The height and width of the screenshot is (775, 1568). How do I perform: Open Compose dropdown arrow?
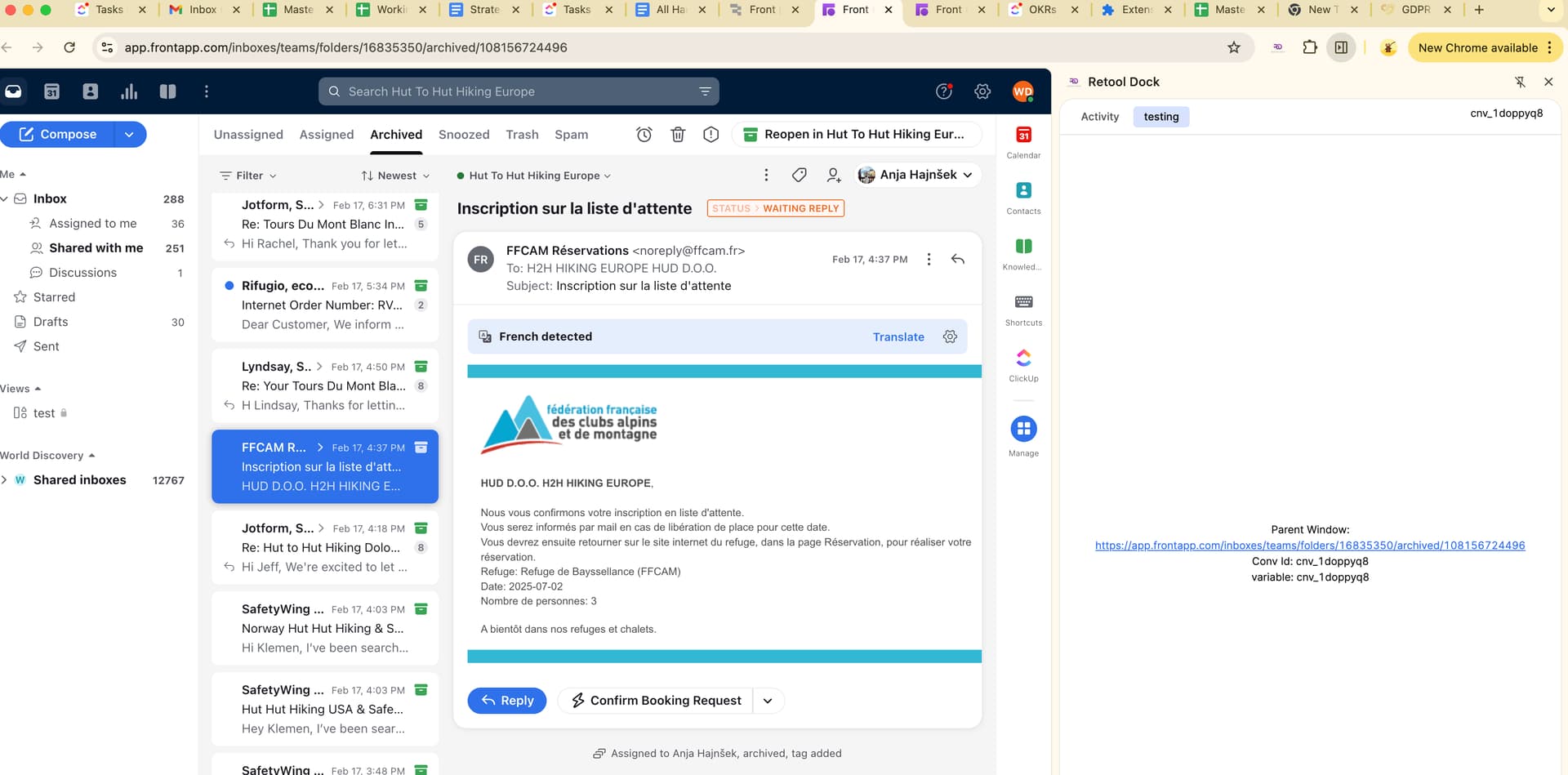click(x=129, y=135)
